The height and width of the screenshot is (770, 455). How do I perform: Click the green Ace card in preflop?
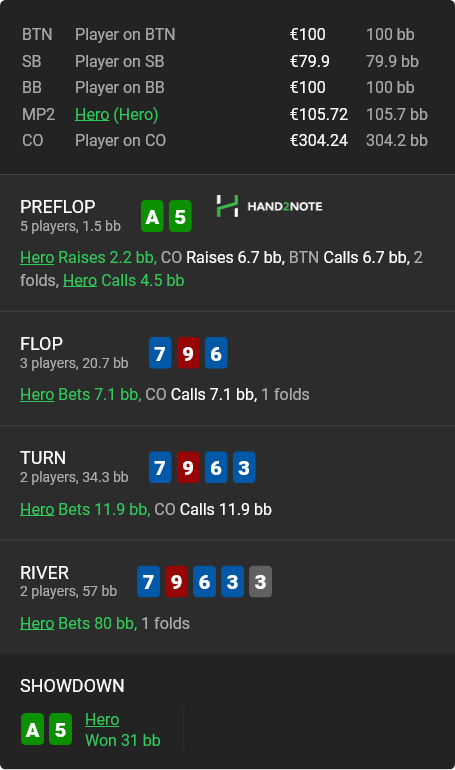[x=152, y=216]
